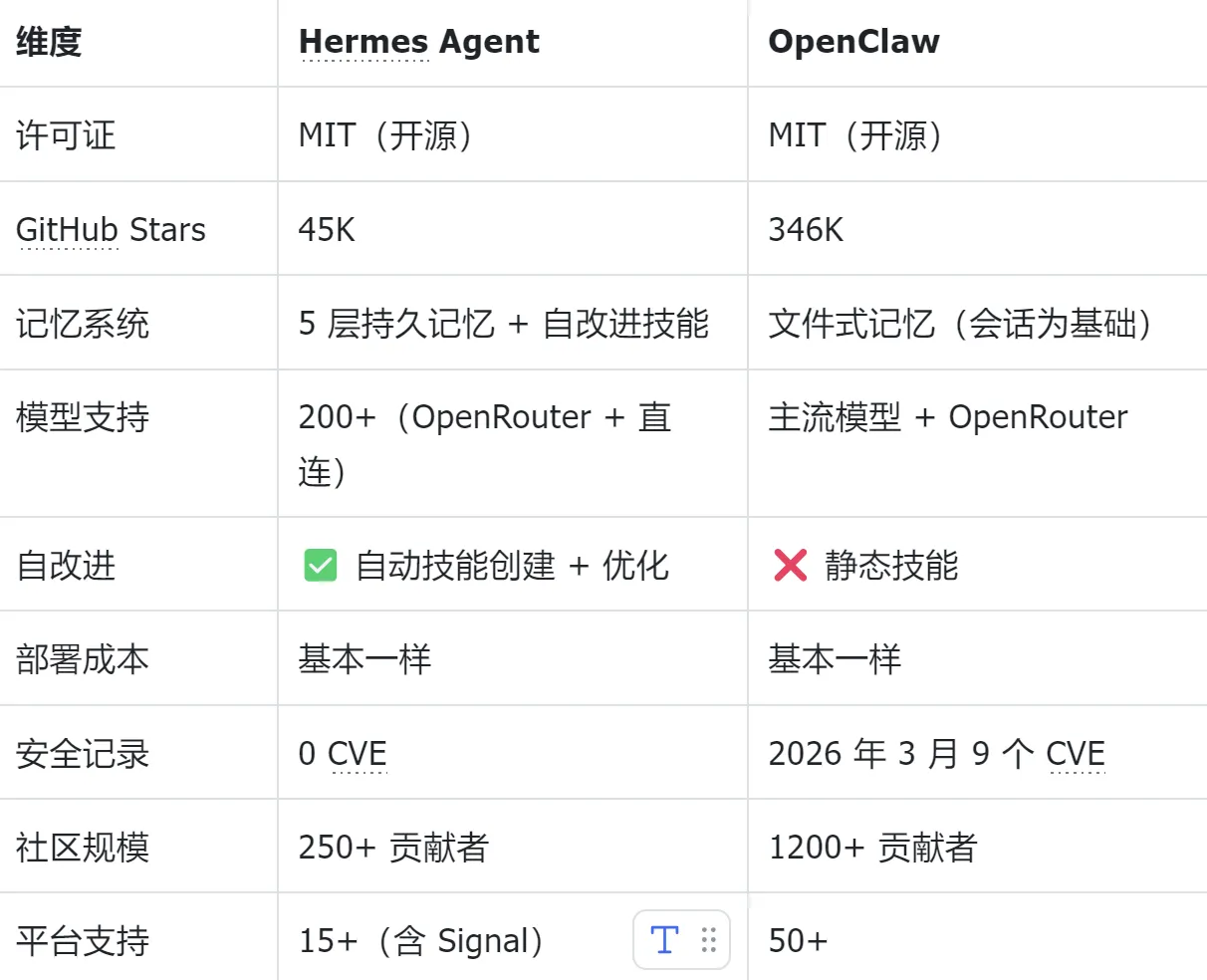Click the red X beside 静态技能
This screenshot has height=980, width=1207.
[790, 566]
